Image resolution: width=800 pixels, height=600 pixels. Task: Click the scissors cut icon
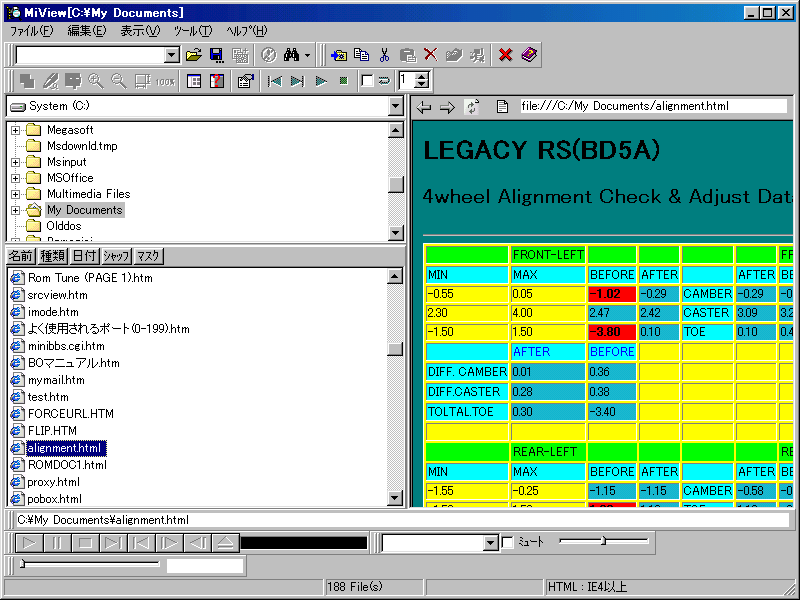(x=384, y=55)
